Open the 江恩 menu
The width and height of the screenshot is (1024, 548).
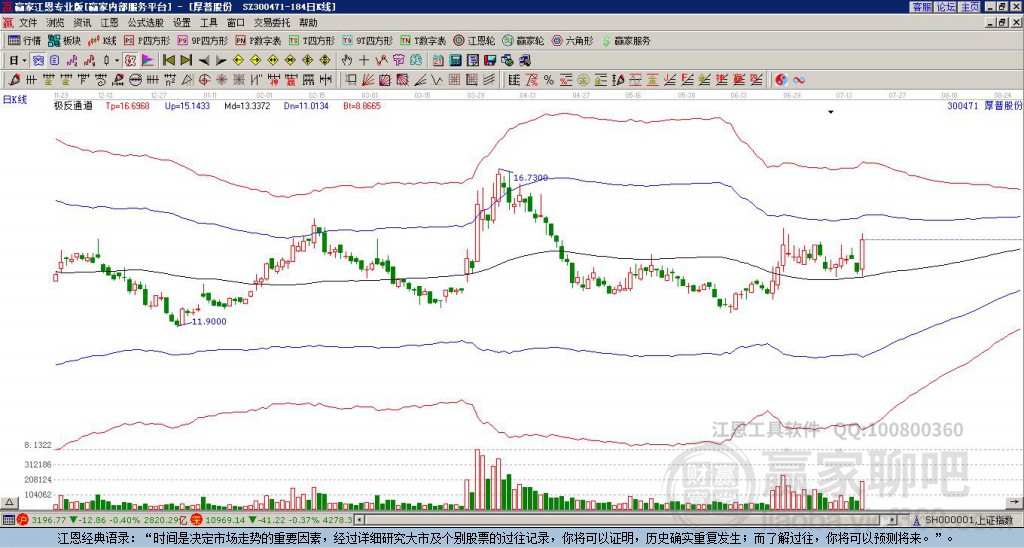[109, 23]
